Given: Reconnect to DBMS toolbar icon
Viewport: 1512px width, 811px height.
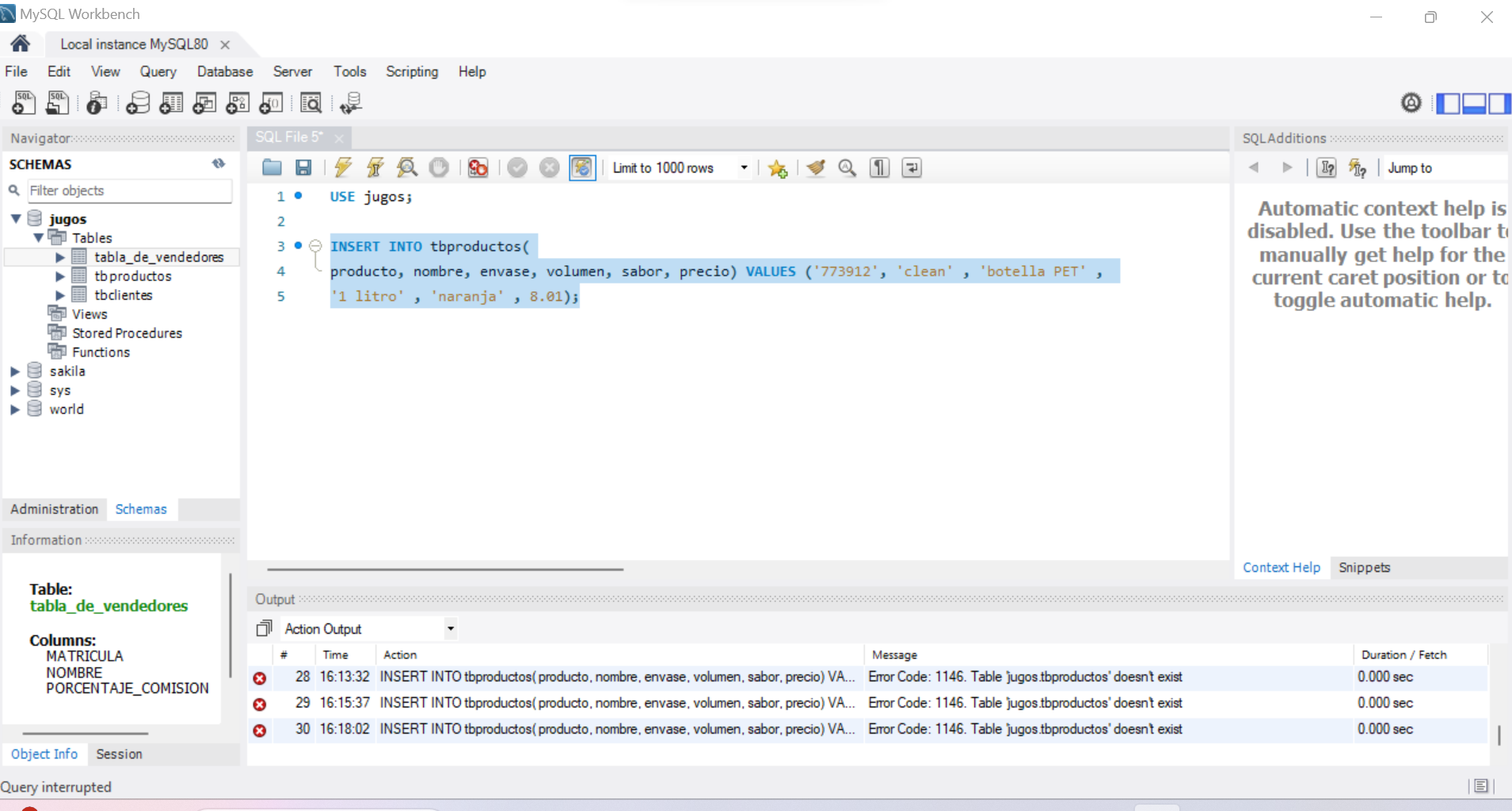Looking at the screenshot, I should pyautogui.click(x=350, y=103).
